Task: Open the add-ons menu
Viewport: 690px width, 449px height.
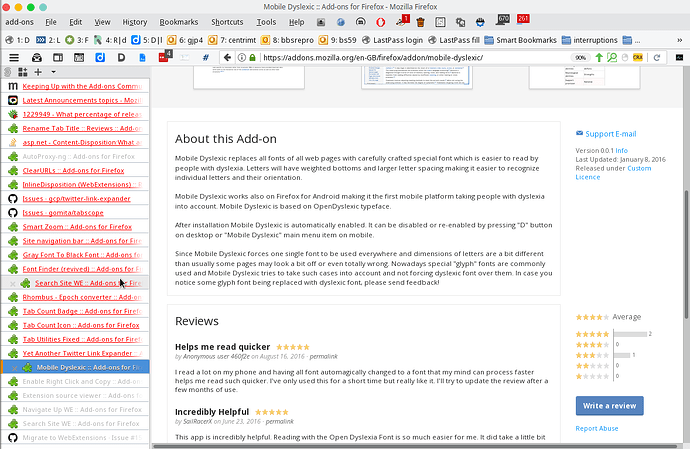Action: [19, 22]
